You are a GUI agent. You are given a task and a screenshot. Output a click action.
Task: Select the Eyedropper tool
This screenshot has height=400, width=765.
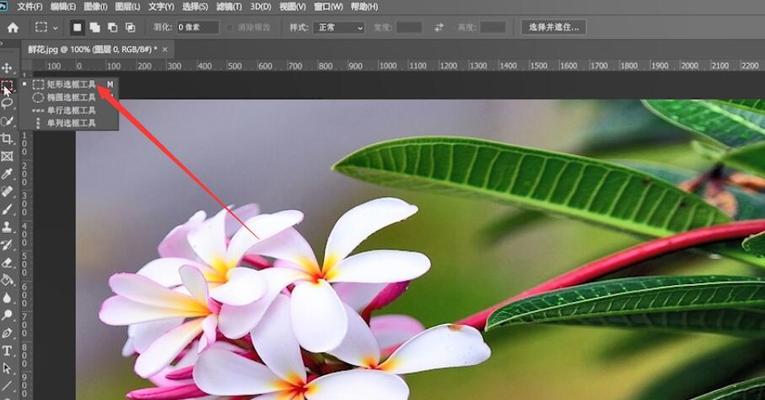click(x=7, y=174)
